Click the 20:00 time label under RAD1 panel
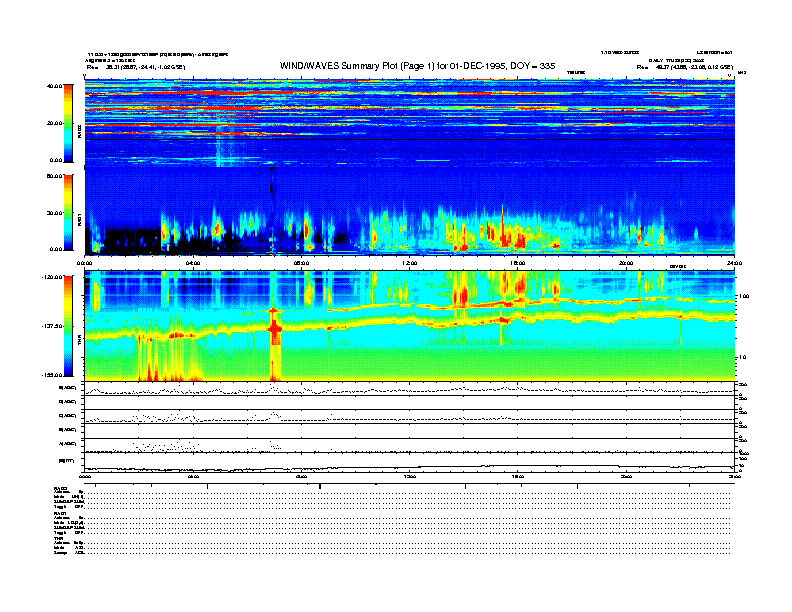This screenshot has height=612, width=792. (626, 263)
